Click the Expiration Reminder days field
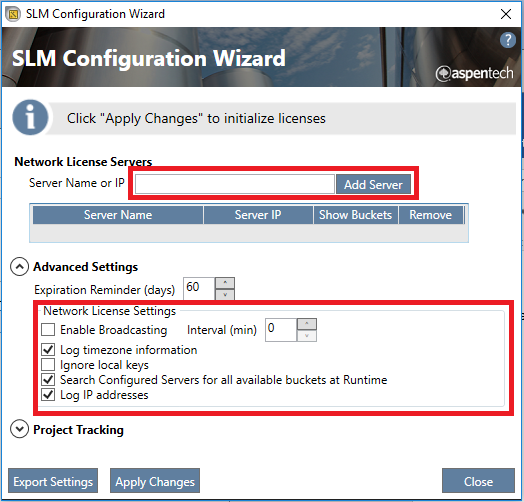This screenshot has width=524, height=502. 199,288
